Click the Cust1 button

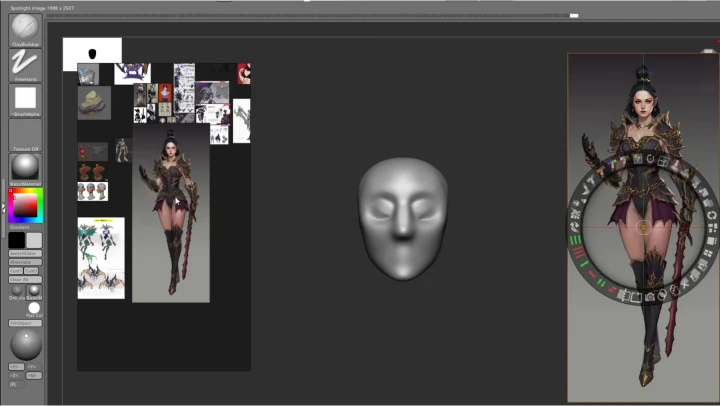(x=16, y=271)
